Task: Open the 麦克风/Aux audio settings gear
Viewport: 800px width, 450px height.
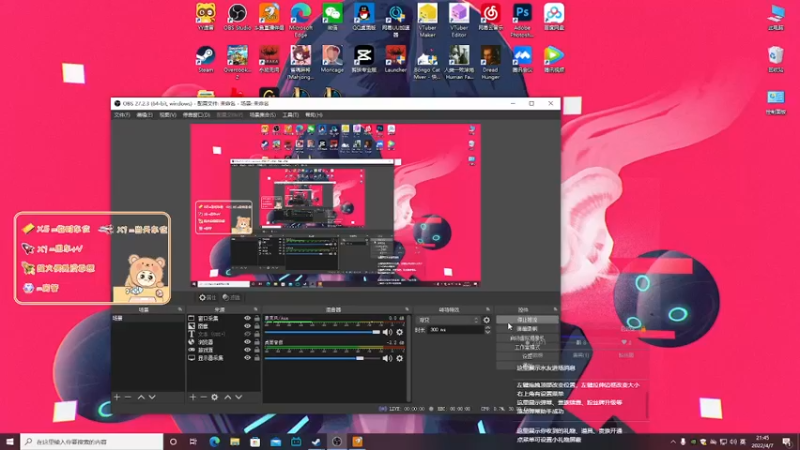Action: (x=399, y=332)
